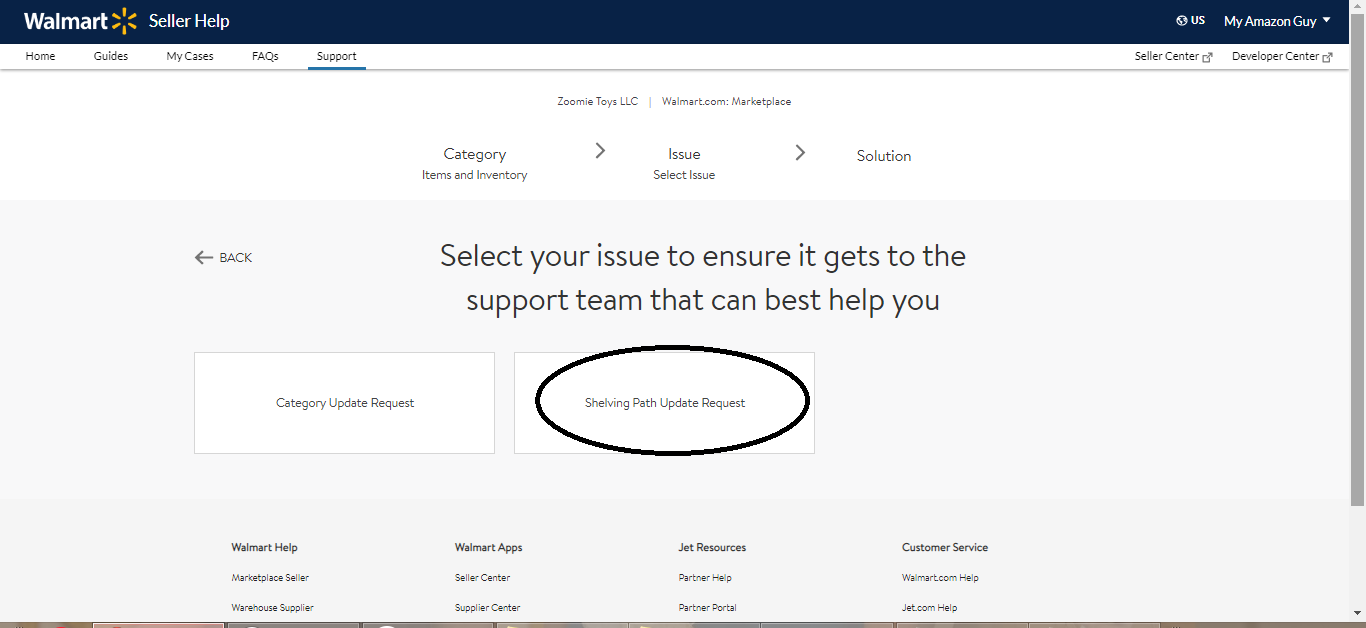The image size is (1366, 628).
Task: Open the FAQs tab
Action: 265,56
